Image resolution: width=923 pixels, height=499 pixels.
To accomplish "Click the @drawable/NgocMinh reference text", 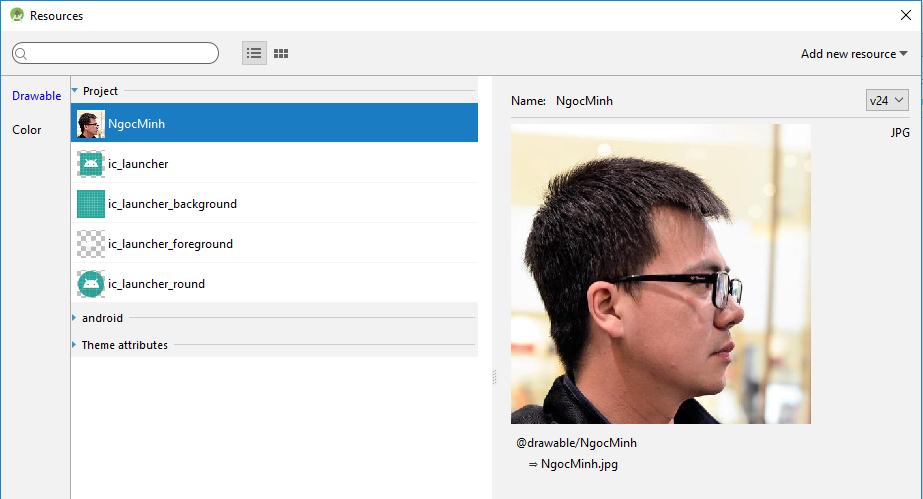I will point(577,443).
